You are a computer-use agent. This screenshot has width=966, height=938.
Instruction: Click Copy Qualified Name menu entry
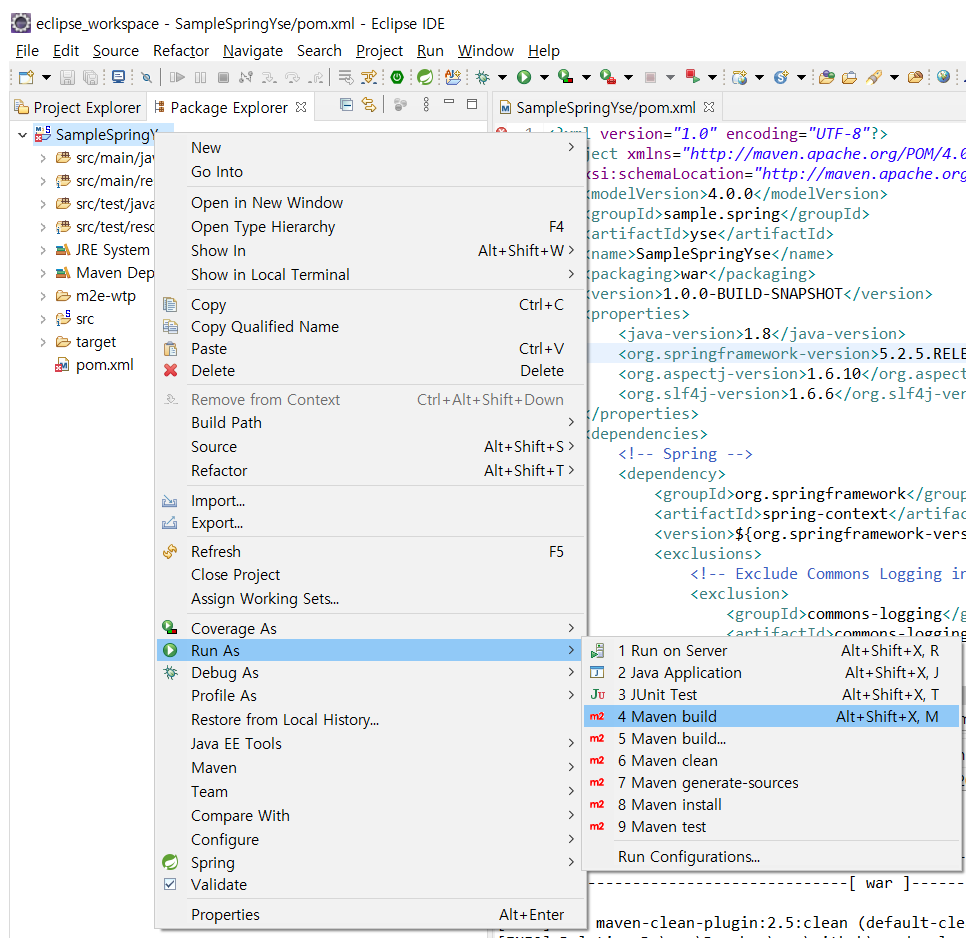pyautogui.click(x=370, y=327)
